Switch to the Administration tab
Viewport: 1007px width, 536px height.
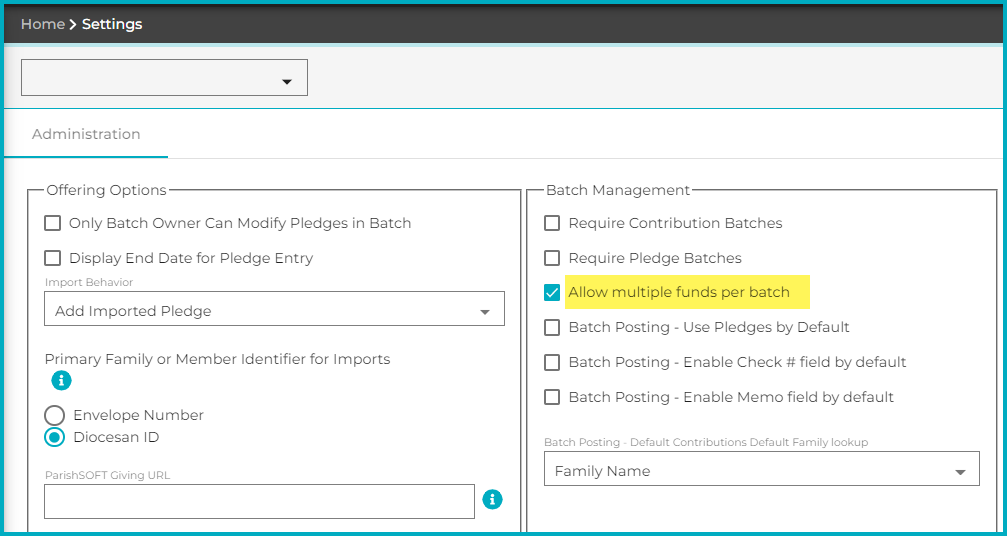[x=86, y=134]
